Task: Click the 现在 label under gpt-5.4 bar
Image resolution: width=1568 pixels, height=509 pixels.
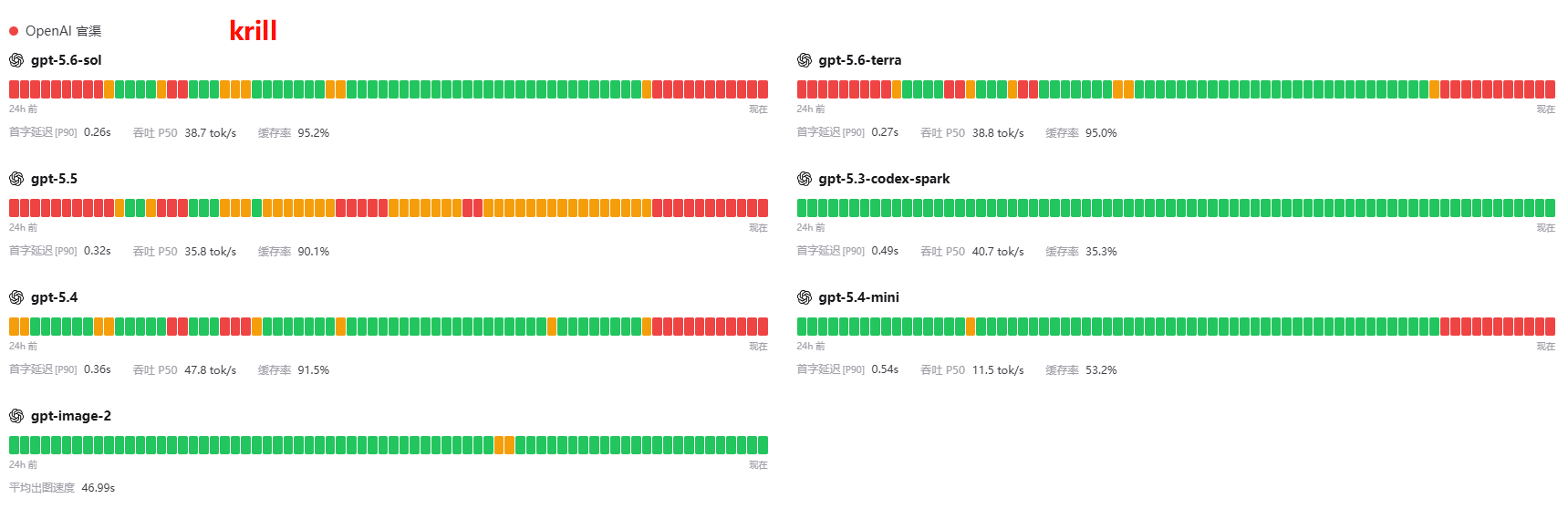Action: coord(758,347)
